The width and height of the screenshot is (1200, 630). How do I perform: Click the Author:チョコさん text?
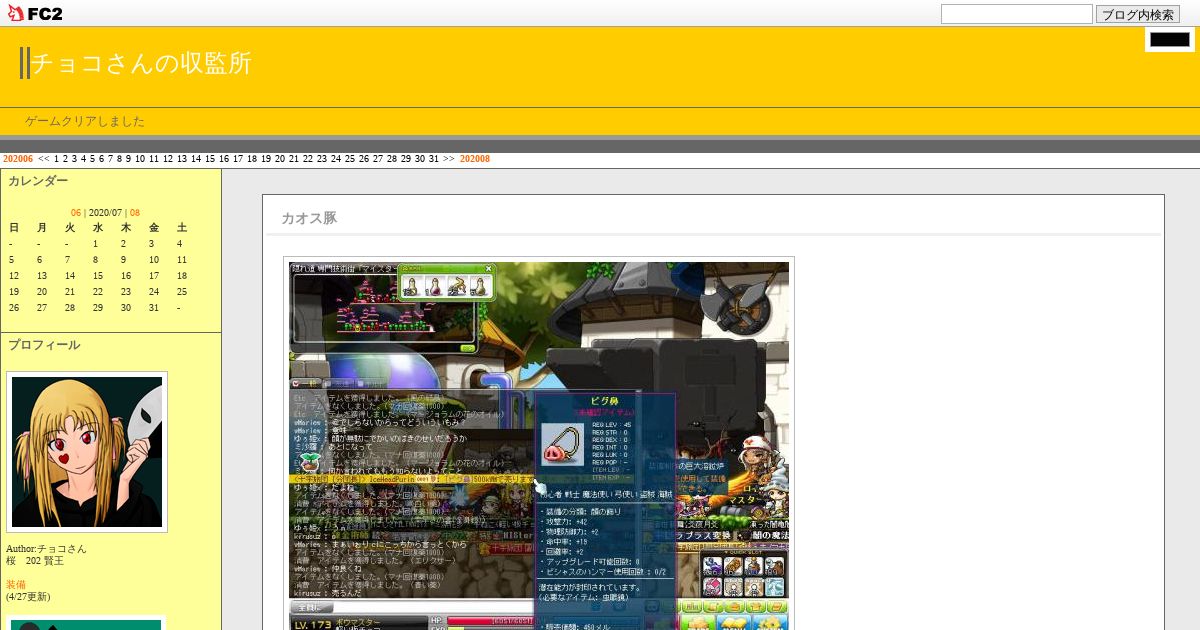[46, 549]
